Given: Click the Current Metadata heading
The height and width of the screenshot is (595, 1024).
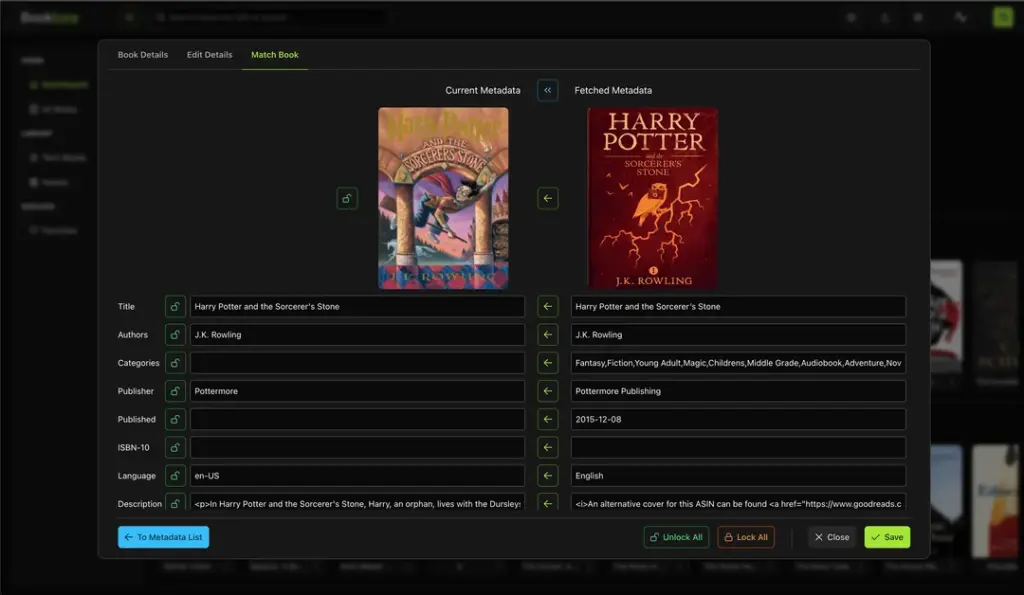Looking at the screenshot, I should (483, 90).
